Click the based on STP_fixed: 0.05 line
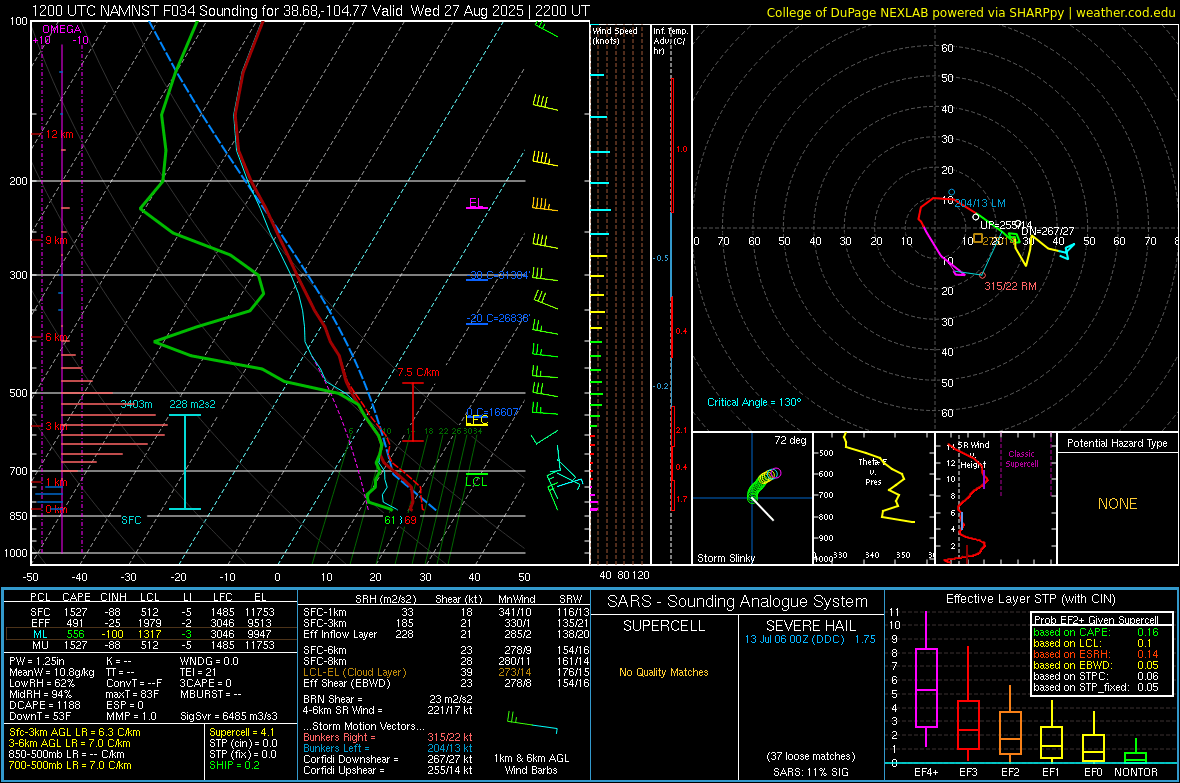Image resolution: width=1180 pixels, height=783 pixels. click(x=1096, y=687)
